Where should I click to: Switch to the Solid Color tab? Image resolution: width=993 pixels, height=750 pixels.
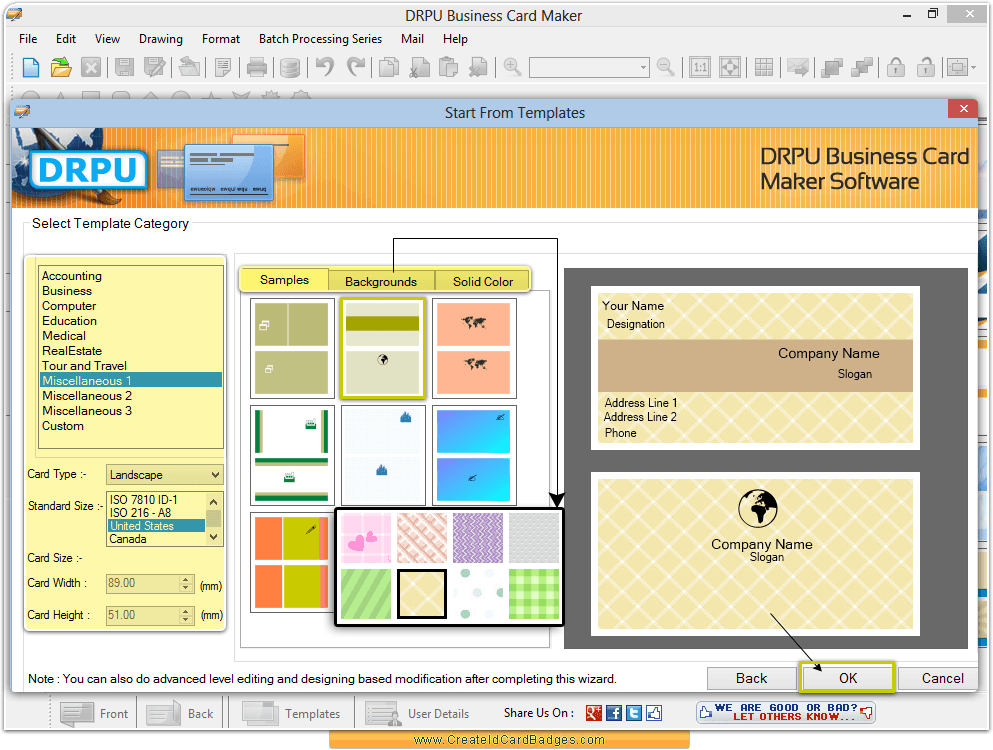point(483,281)
